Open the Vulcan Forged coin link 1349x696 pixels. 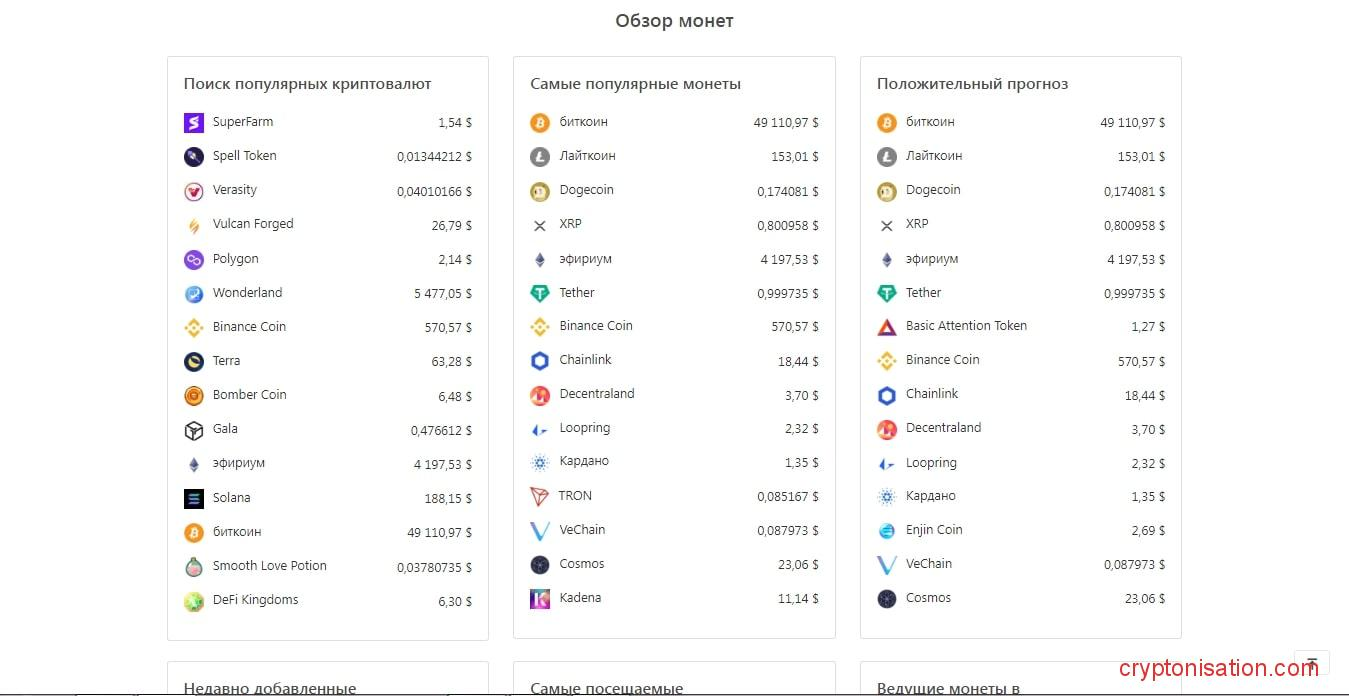253,224
